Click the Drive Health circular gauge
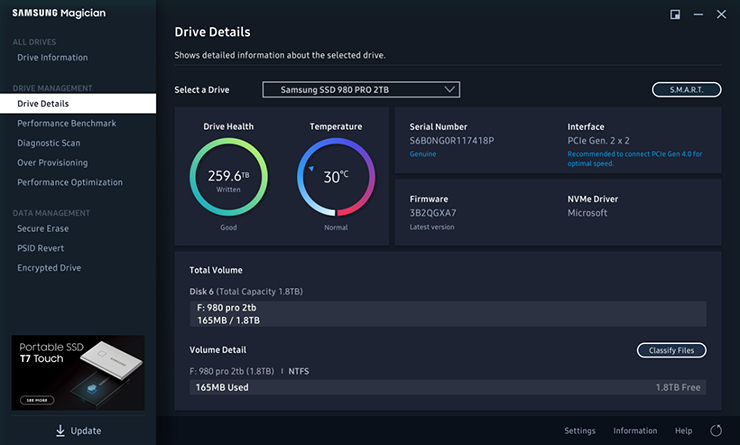The width and height of the screenshot is (740, 445). tap(228, 177)
